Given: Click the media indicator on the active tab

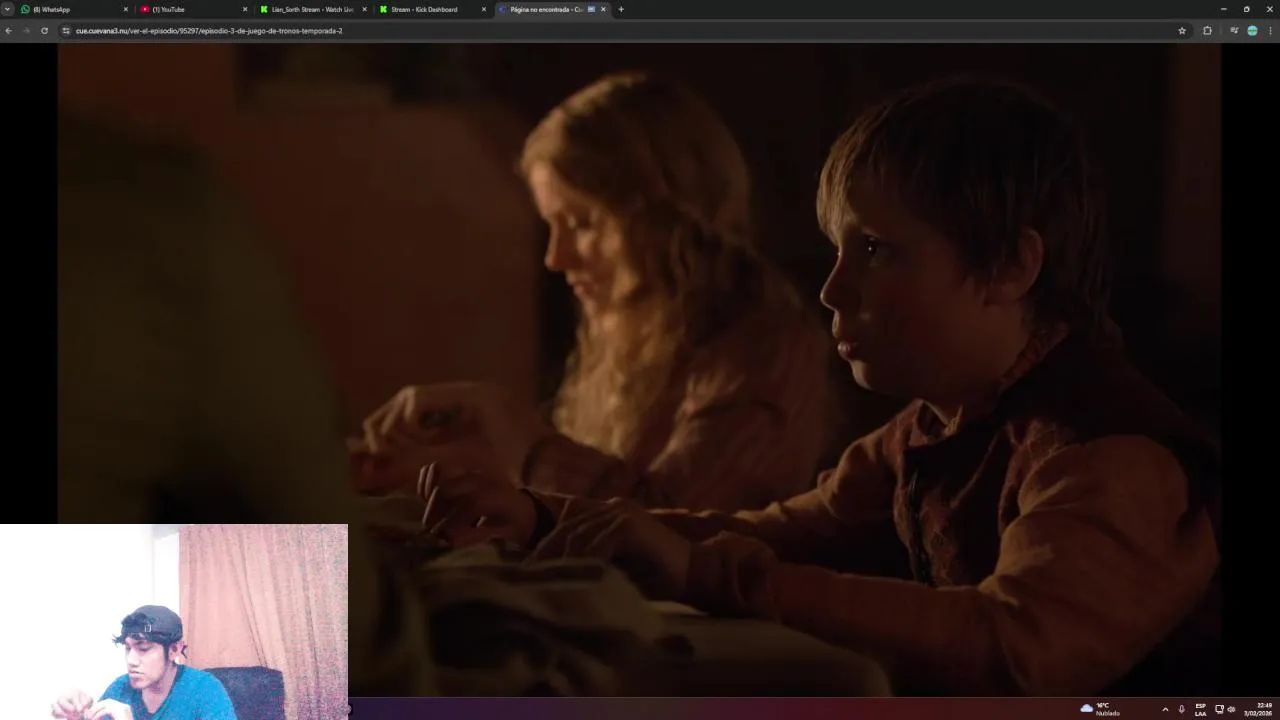Looking at the screenshot, I should [591, 9].
